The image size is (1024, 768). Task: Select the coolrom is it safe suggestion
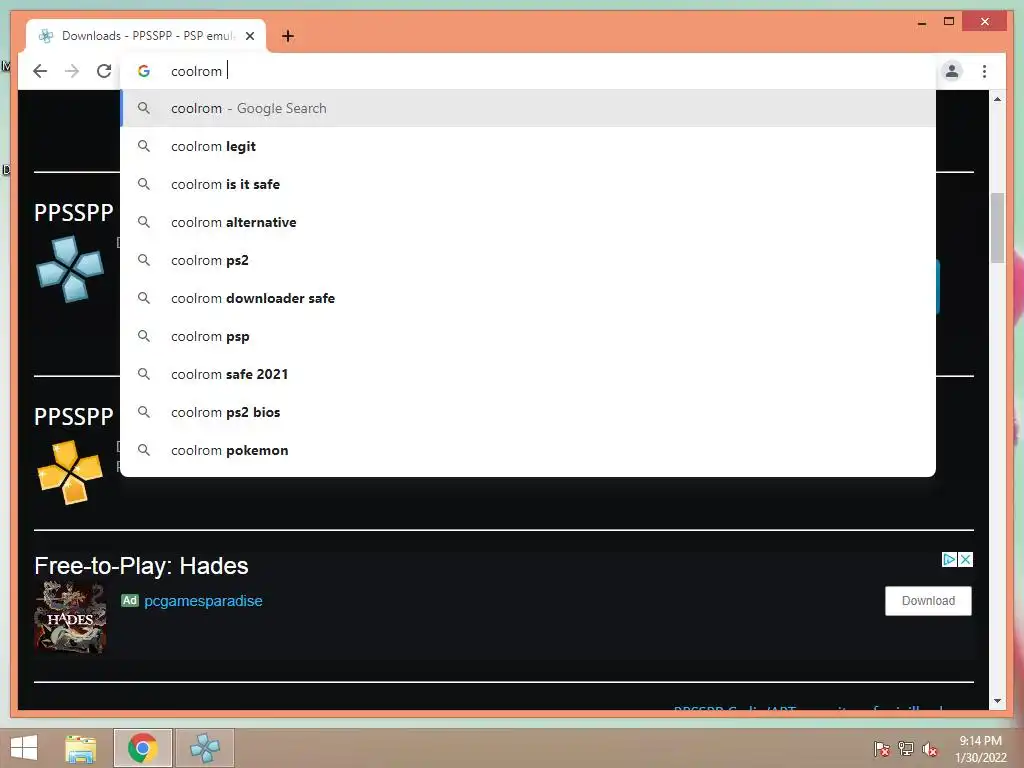pyautogui.click(x=528, y=184)
